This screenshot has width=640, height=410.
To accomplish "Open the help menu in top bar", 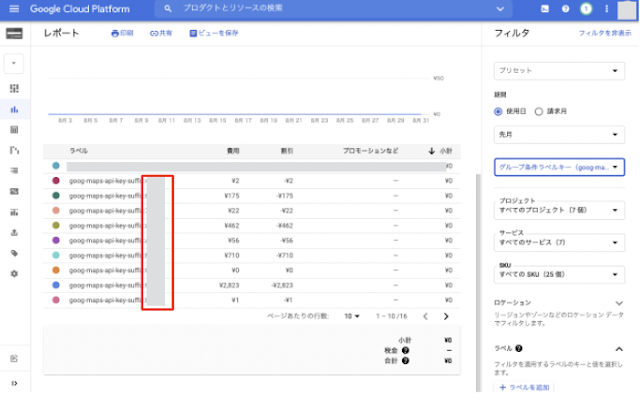I will coord(565,9).
